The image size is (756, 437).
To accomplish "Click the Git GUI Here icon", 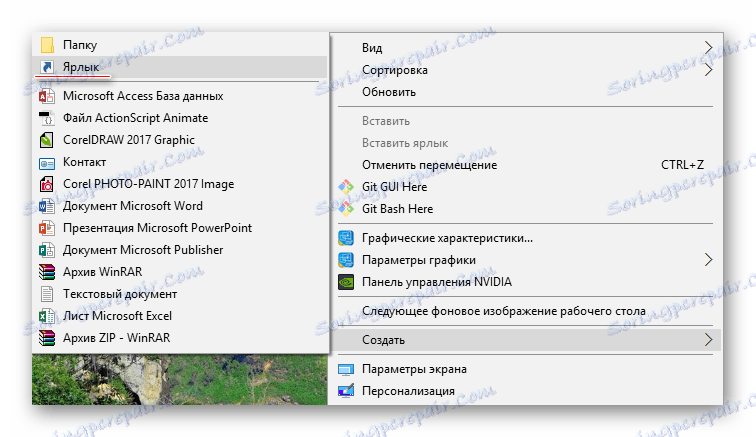I will click(x=346, y=187).
